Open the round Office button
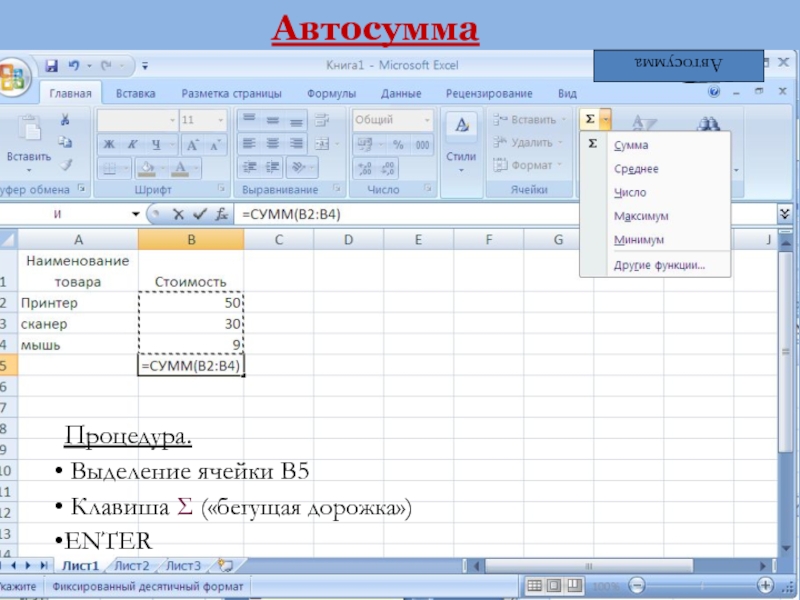 point(14,77)
